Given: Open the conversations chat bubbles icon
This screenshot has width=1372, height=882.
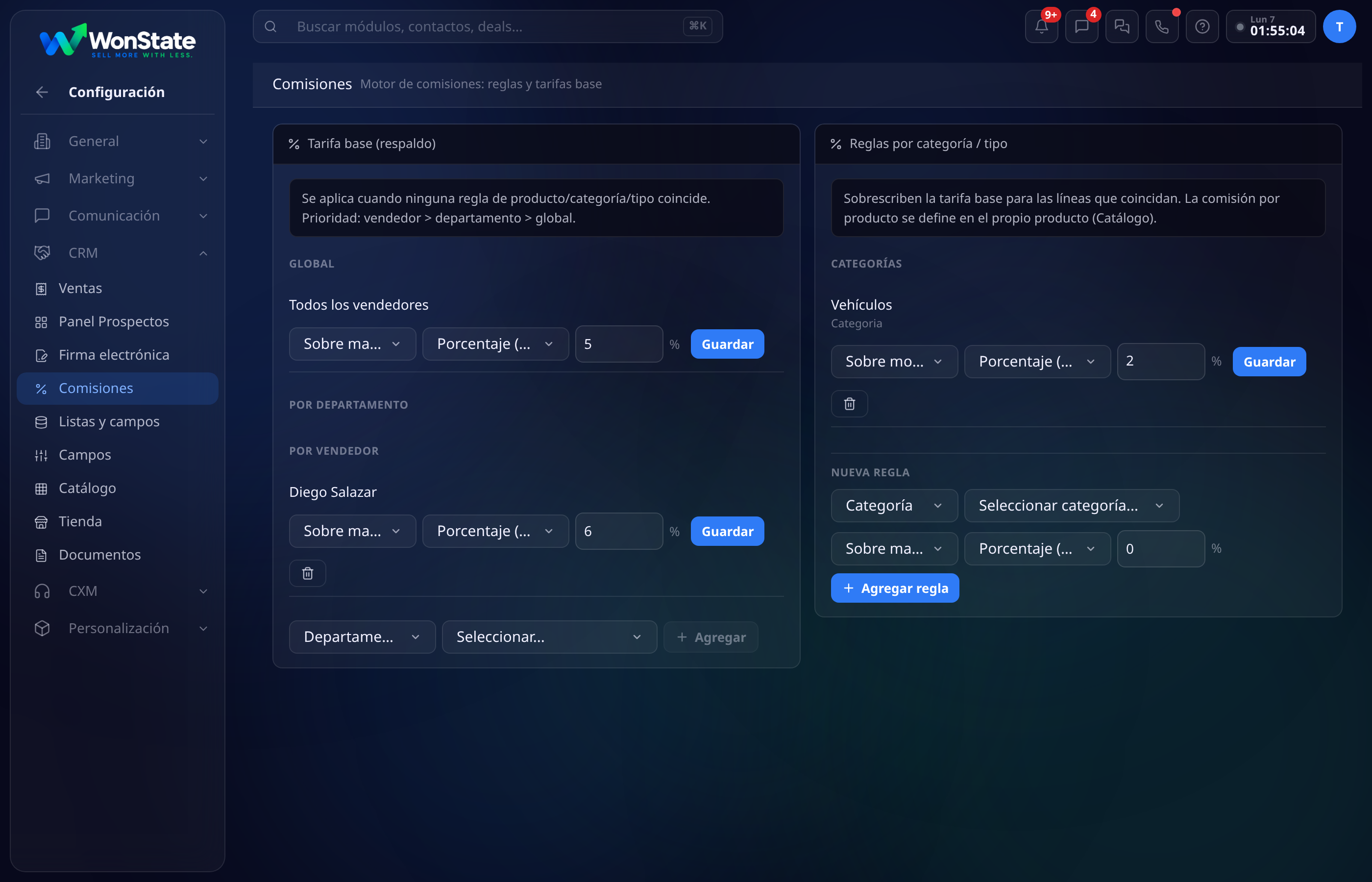Looking at the screenshot, I should pyautogui.click(x=1121, y=26).
